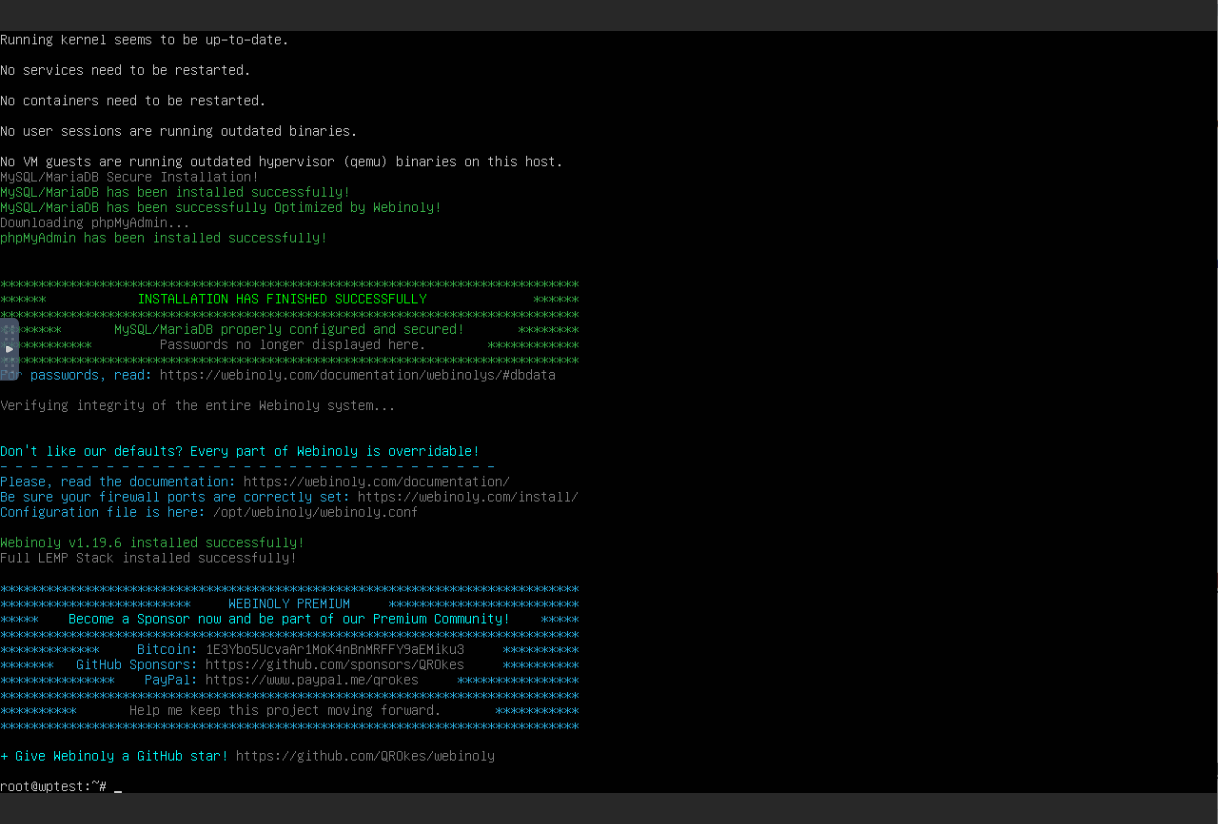Click the PayPal paypal.me/qrokes link
This screenshot has width=1218, height=824.
311,680
